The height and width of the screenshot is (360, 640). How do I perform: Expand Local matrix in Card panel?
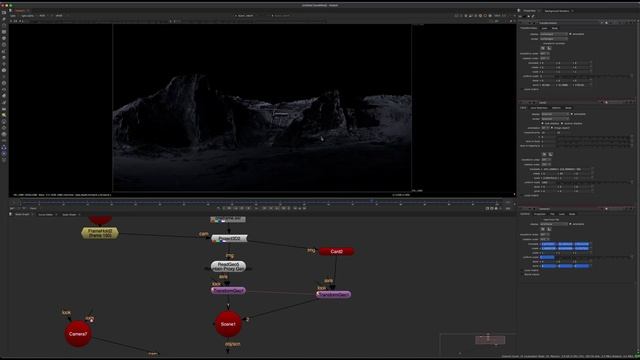(531, 196)
